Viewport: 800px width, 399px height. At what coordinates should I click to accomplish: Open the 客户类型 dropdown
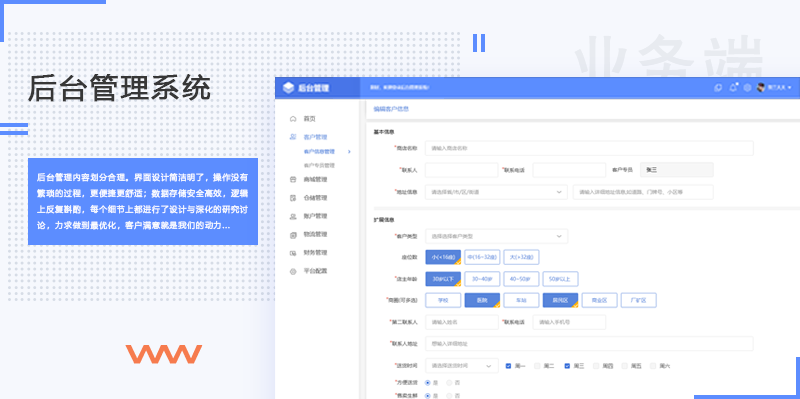click(x=496, y=236)
